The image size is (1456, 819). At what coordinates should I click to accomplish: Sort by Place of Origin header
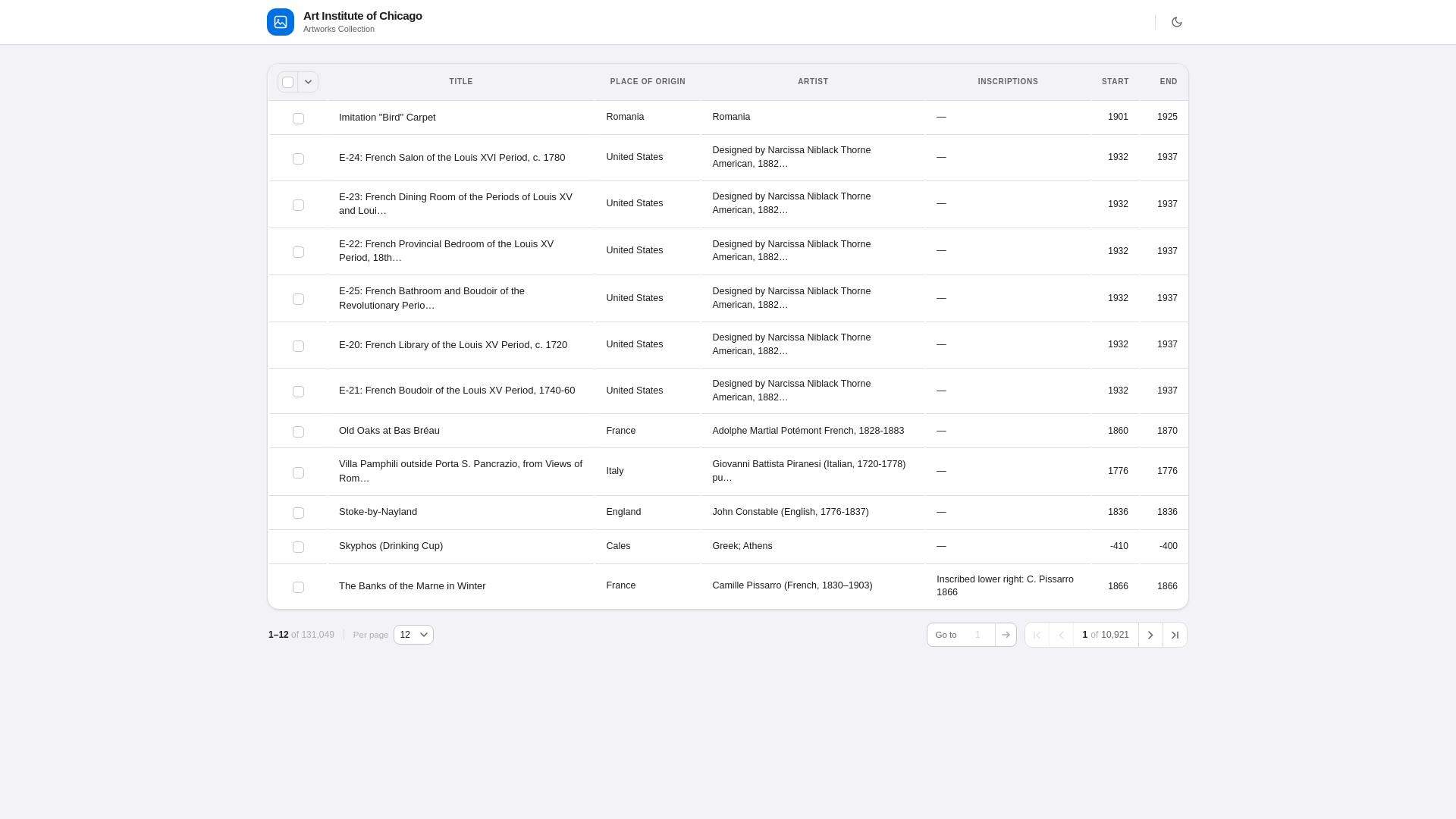pos(647,81)
